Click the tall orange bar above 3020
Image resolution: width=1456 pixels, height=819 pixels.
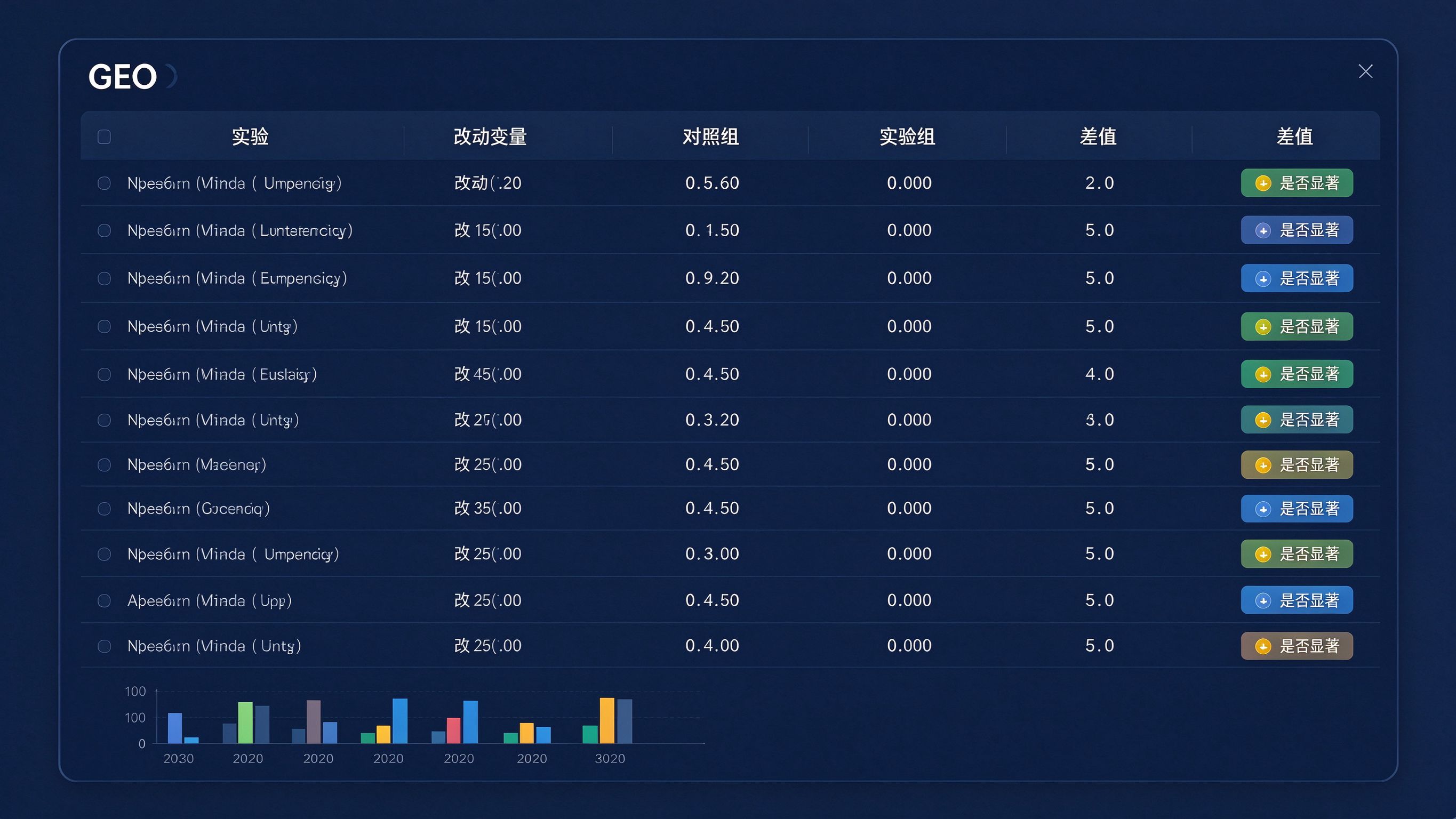click(x=607, y=721)
